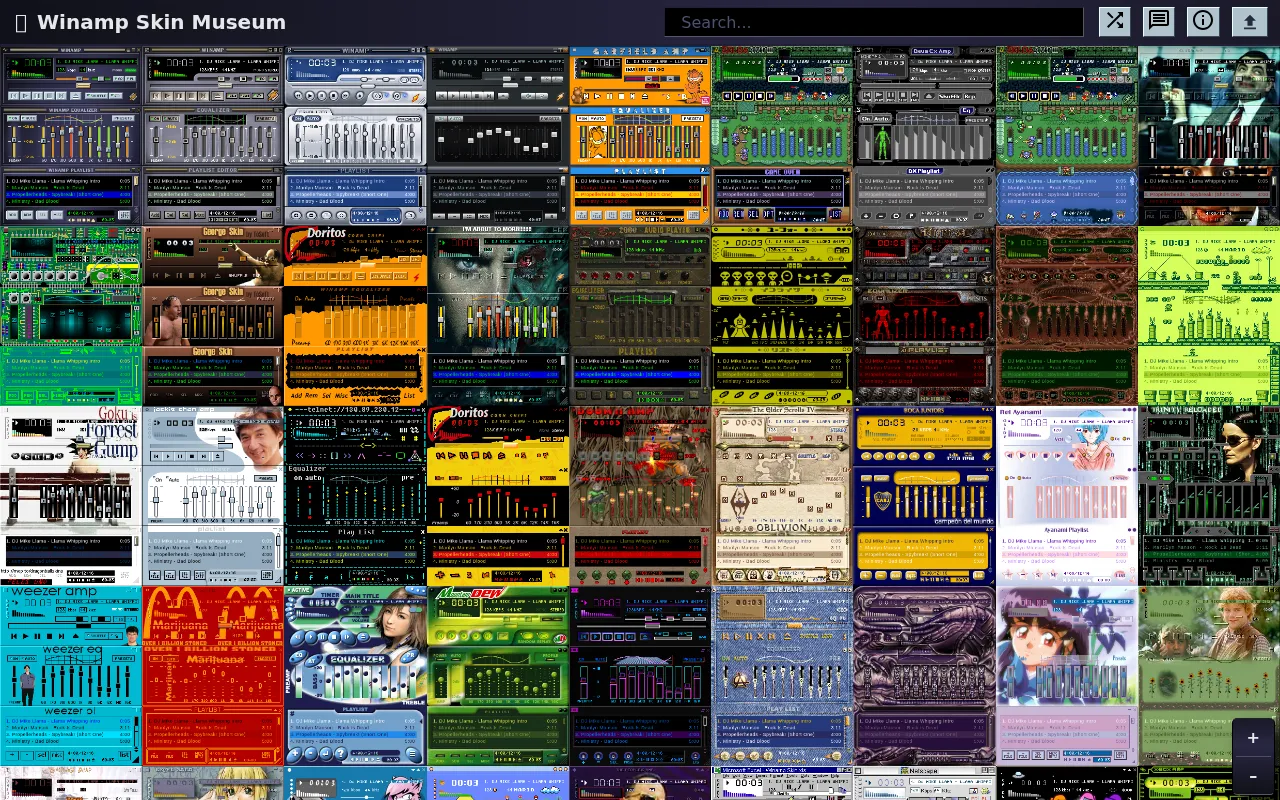Viewport: 1280px width, 800px height.
Task: Open the classic dark Winamp skin at top left
Action: [71, 135]
